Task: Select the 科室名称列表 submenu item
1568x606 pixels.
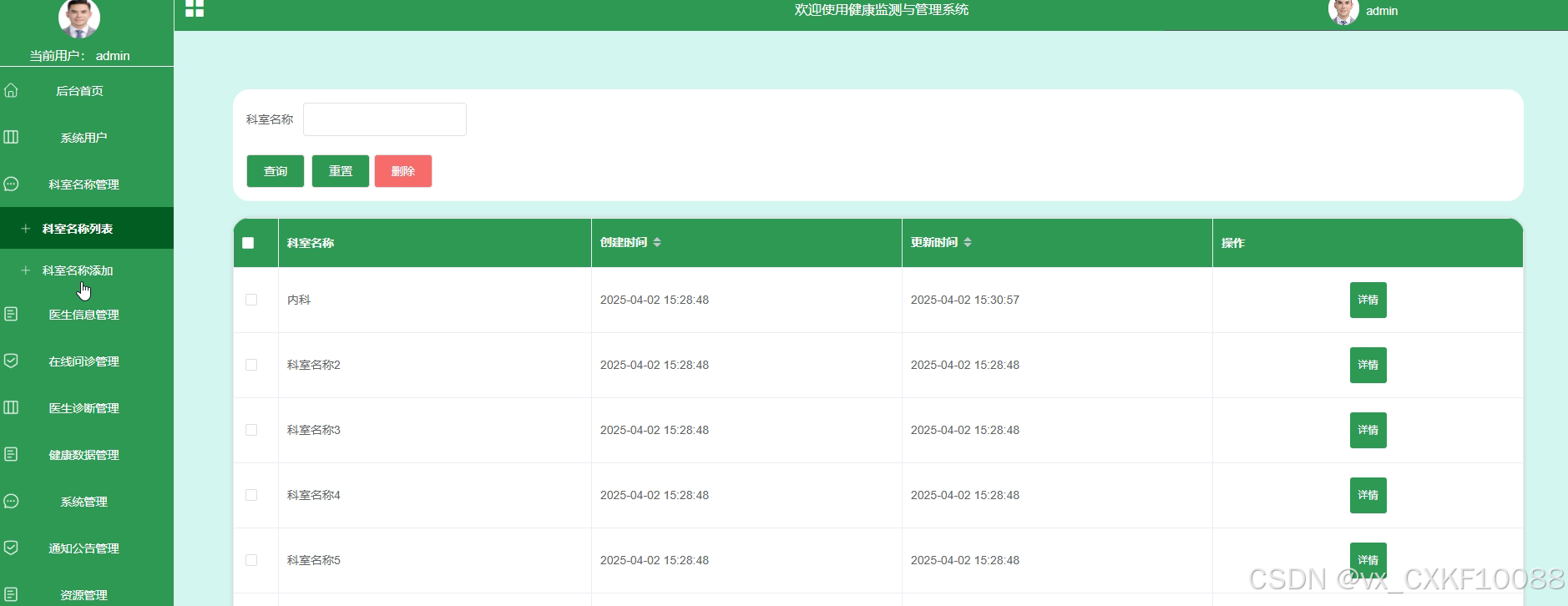Action: pyautogui.click(x=87, y=228)
